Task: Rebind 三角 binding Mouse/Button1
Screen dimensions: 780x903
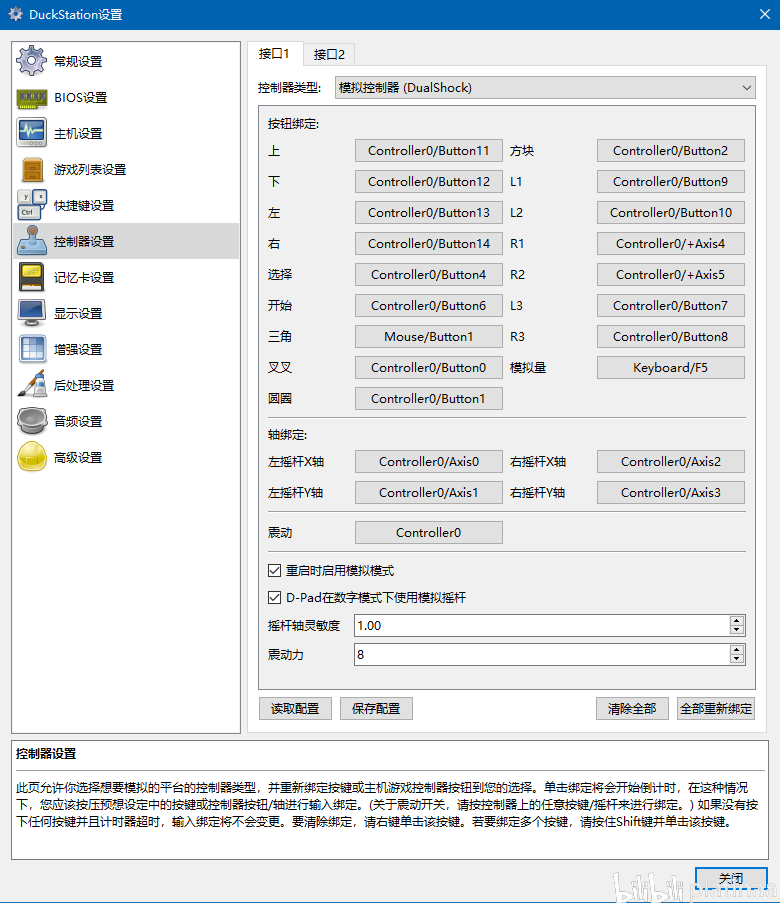Action: [x=429, y=336]
